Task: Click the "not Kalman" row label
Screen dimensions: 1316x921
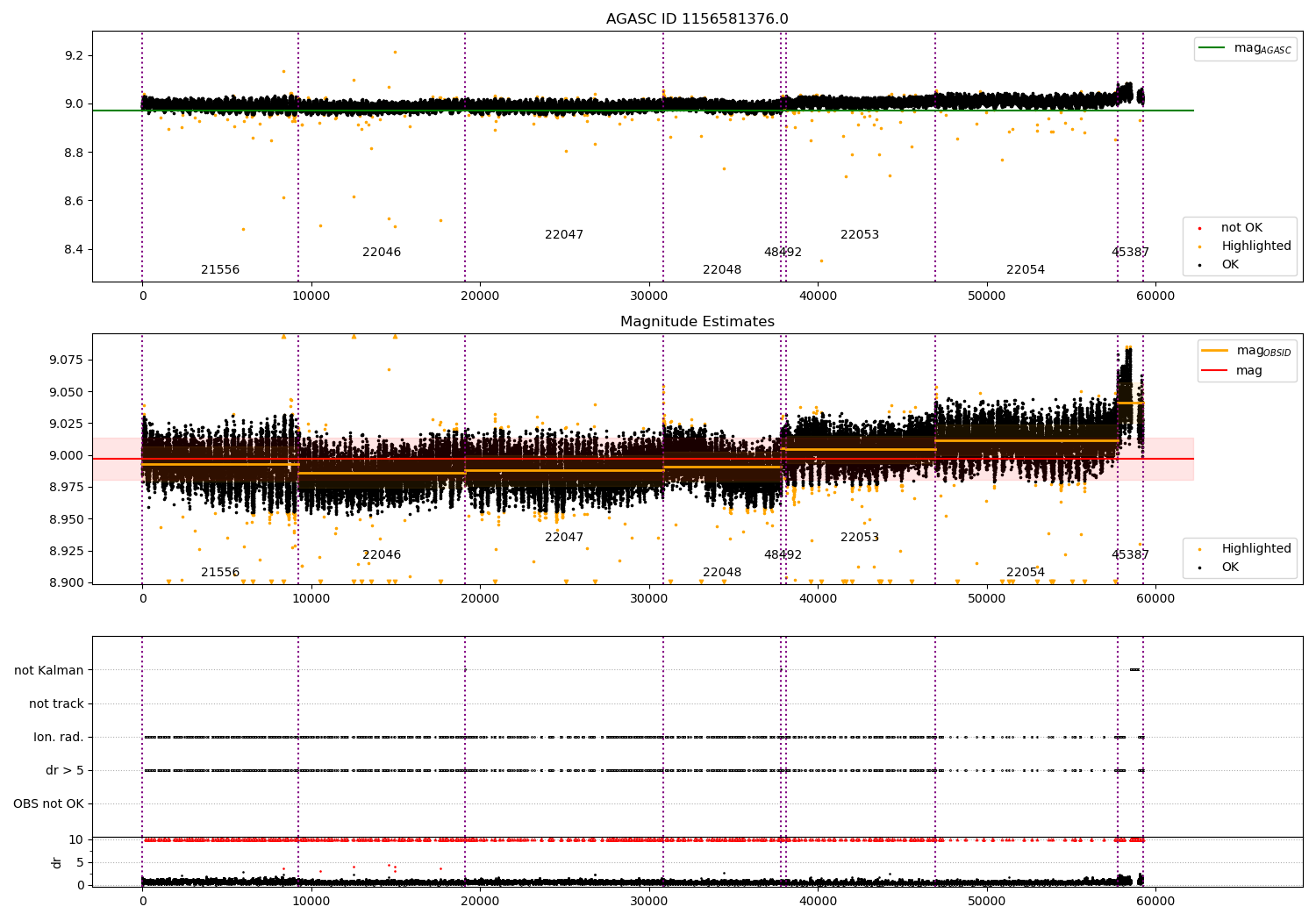Action: [49, 671]
